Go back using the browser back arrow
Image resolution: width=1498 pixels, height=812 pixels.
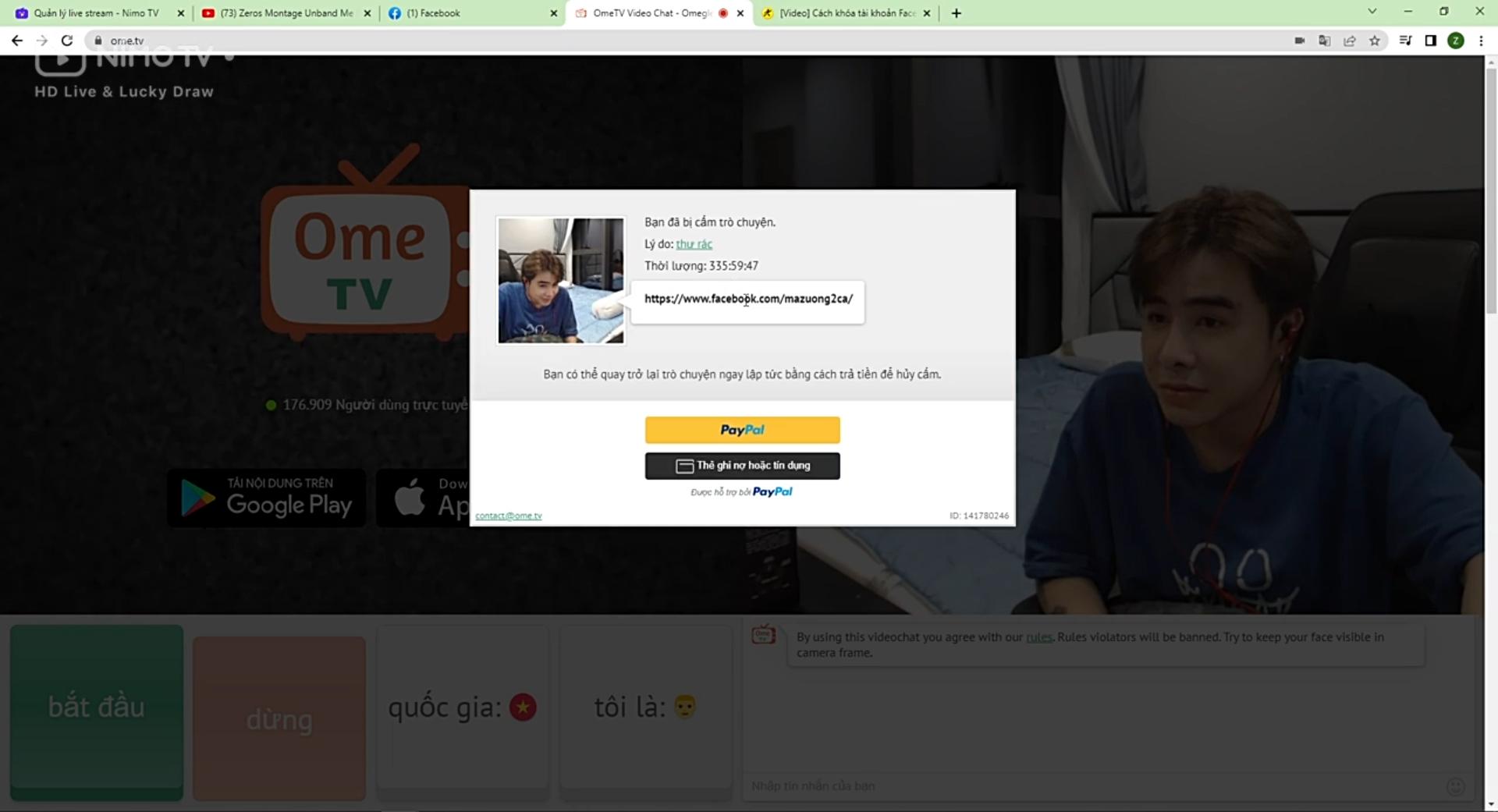(17, 41)
